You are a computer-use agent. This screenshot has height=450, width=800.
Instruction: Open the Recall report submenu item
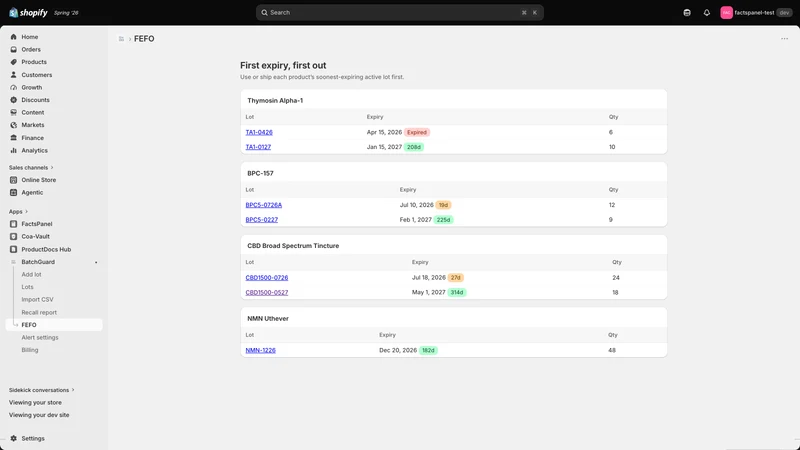39,312
